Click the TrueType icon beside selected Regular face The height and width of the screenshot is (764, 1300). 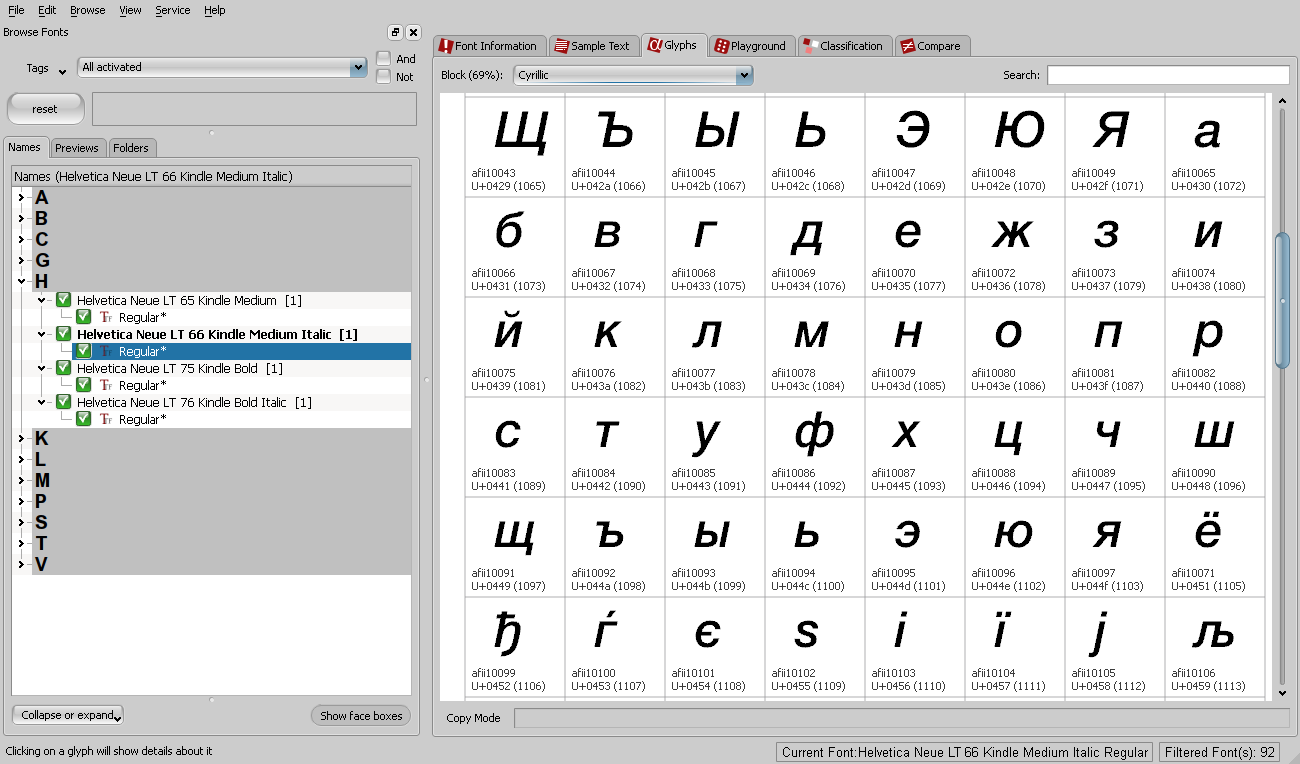click(x=106, y=352)
